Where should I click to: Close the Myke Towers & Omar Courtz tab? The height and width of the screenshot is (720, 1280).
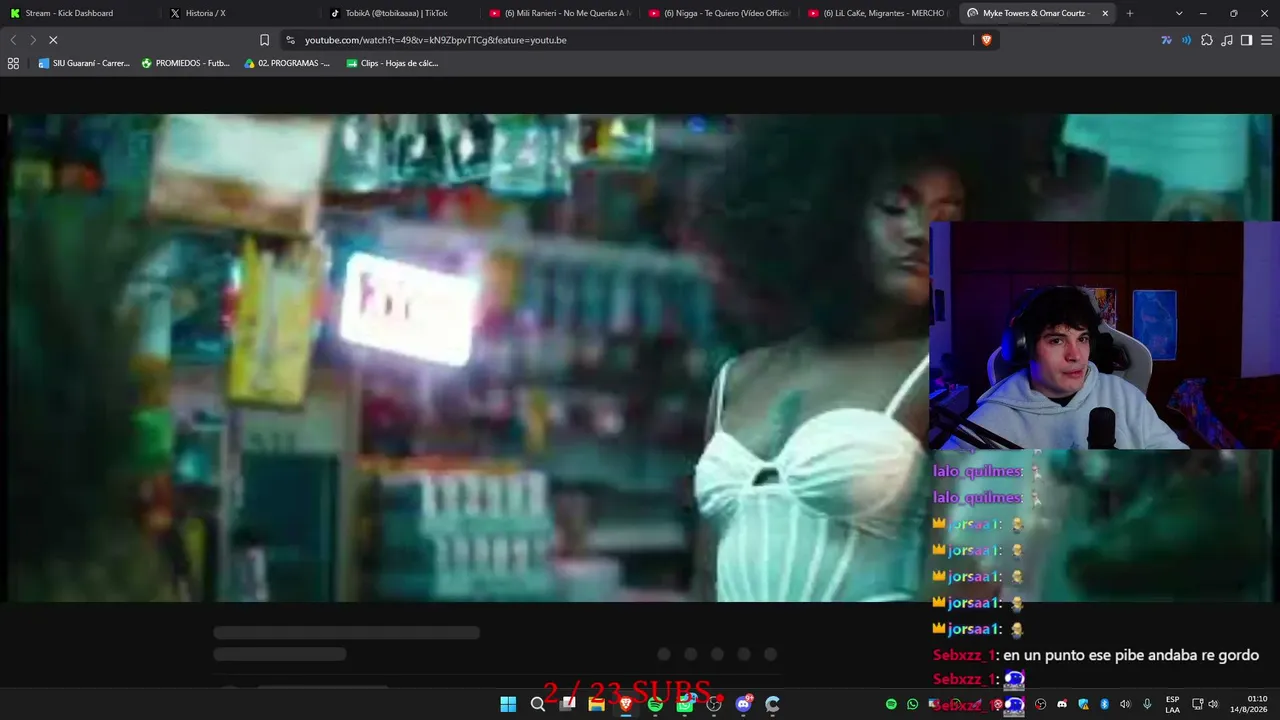[1105, 13]
